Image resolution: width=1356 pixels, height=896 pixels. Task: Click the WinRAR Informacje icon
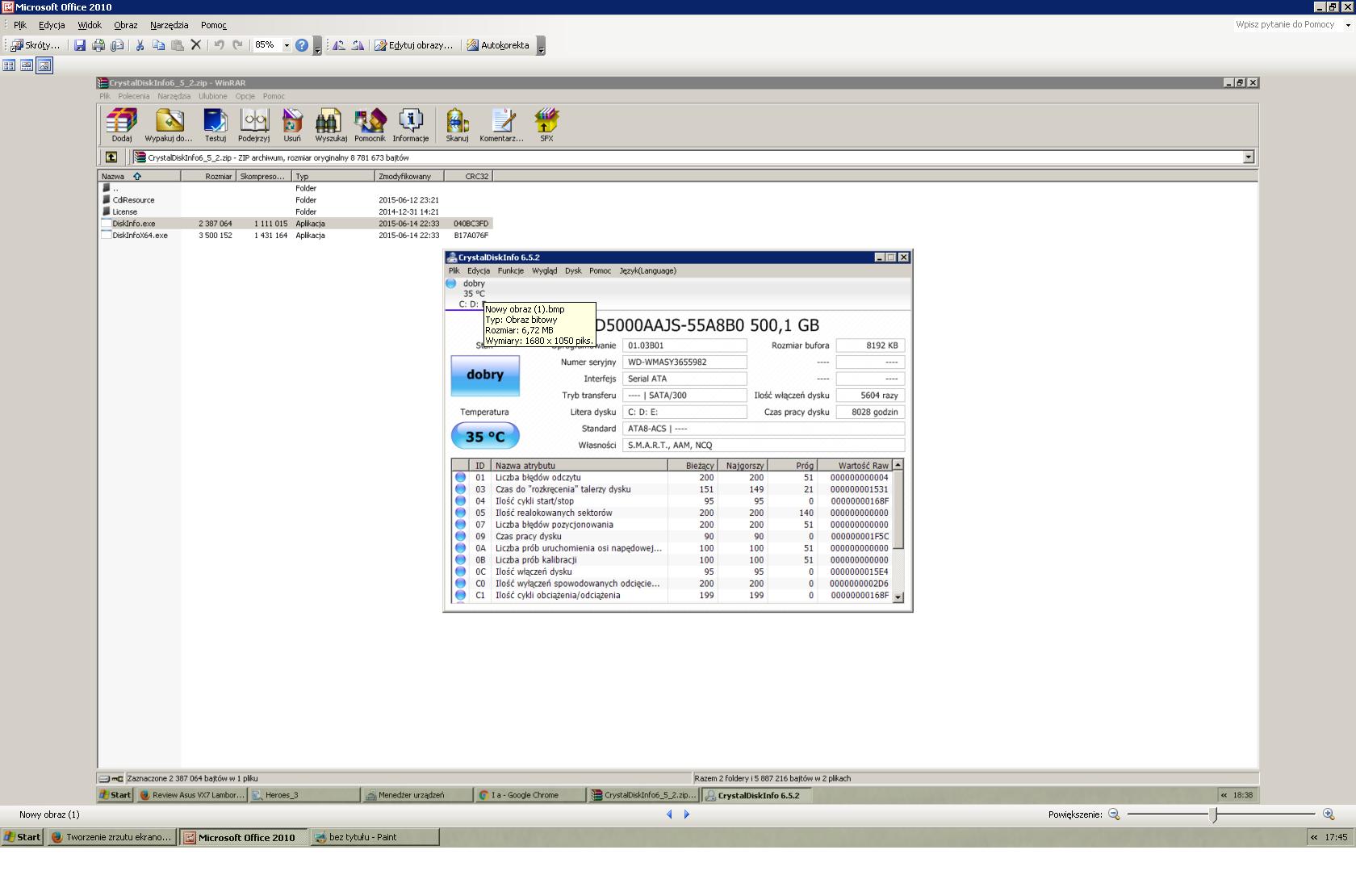click(x=411, y=125)
